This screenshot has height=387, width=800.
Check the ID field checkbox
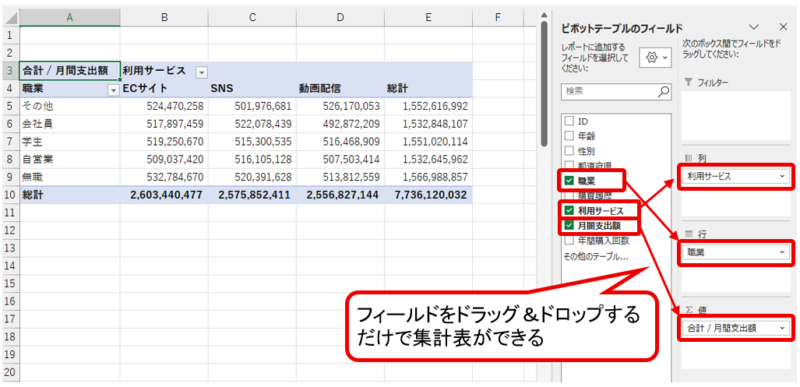(569, 121)
